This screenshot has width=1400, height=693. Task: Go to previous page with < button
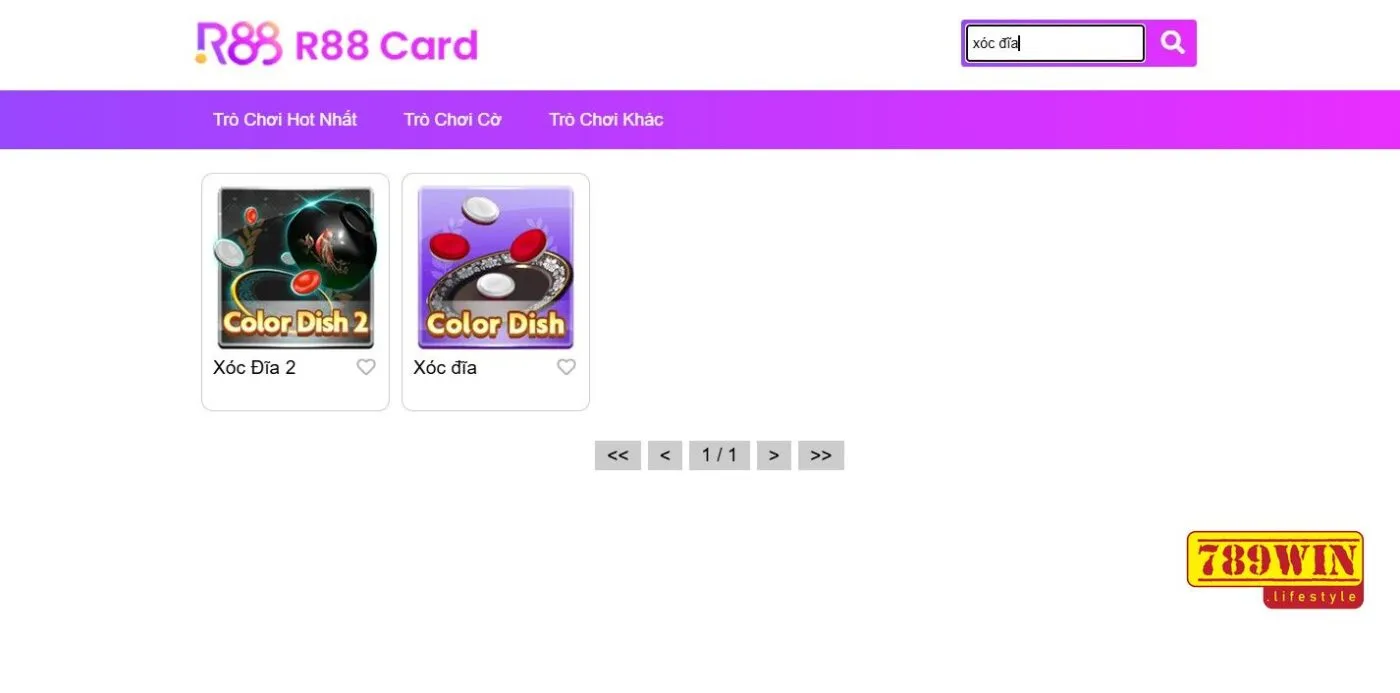pyautogui.click(x=665, y=455)
